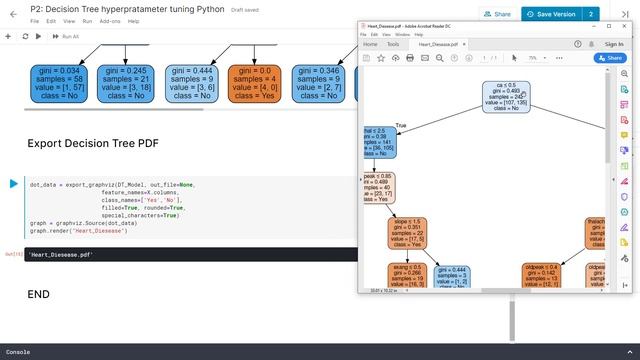
Task: Switch to the Acrobat Home tab
Action: tap(370, 44)
